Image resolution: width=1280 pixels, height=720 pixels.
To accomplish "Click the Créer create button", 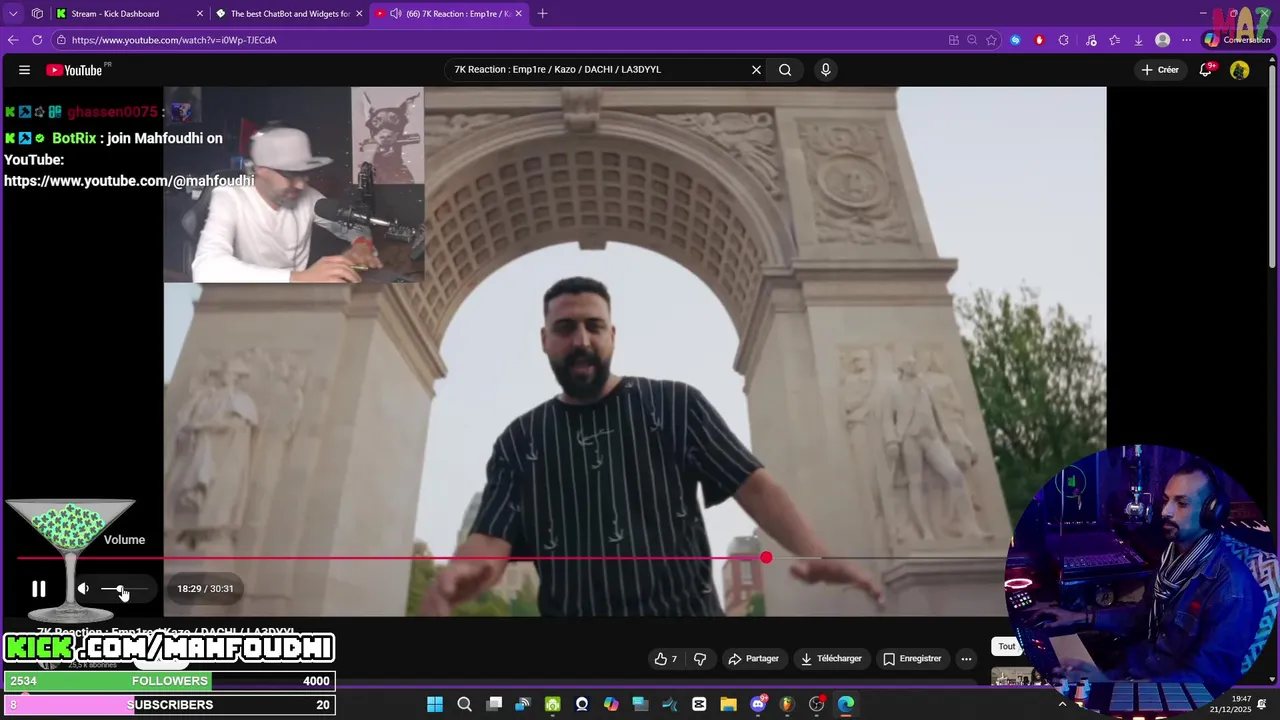I will tap(1160, 70).
